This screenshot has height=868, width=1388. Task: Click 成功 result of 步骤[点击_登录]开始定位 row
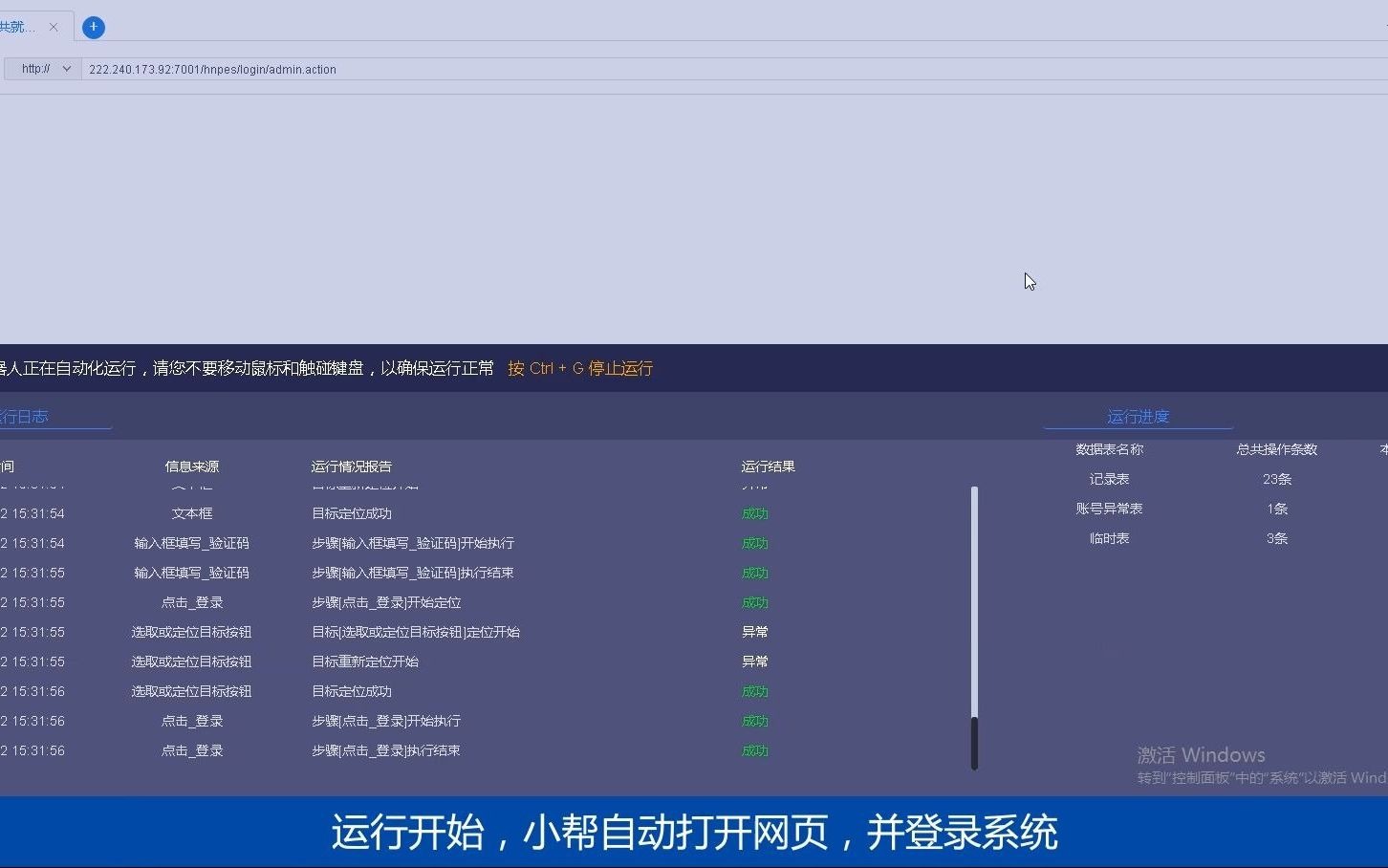755,602
